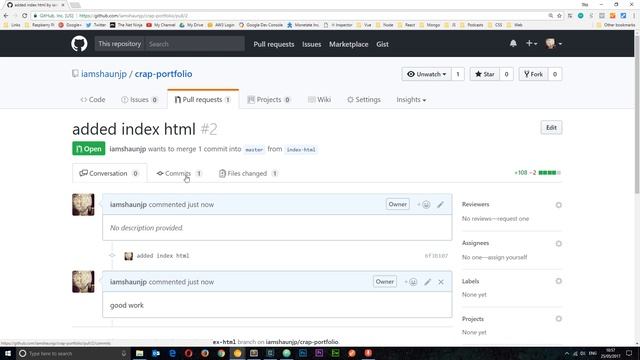Open Reviewers gear settings
This screenshot has width=640, height=360.
pyautogui.click(x=558, y=205)
